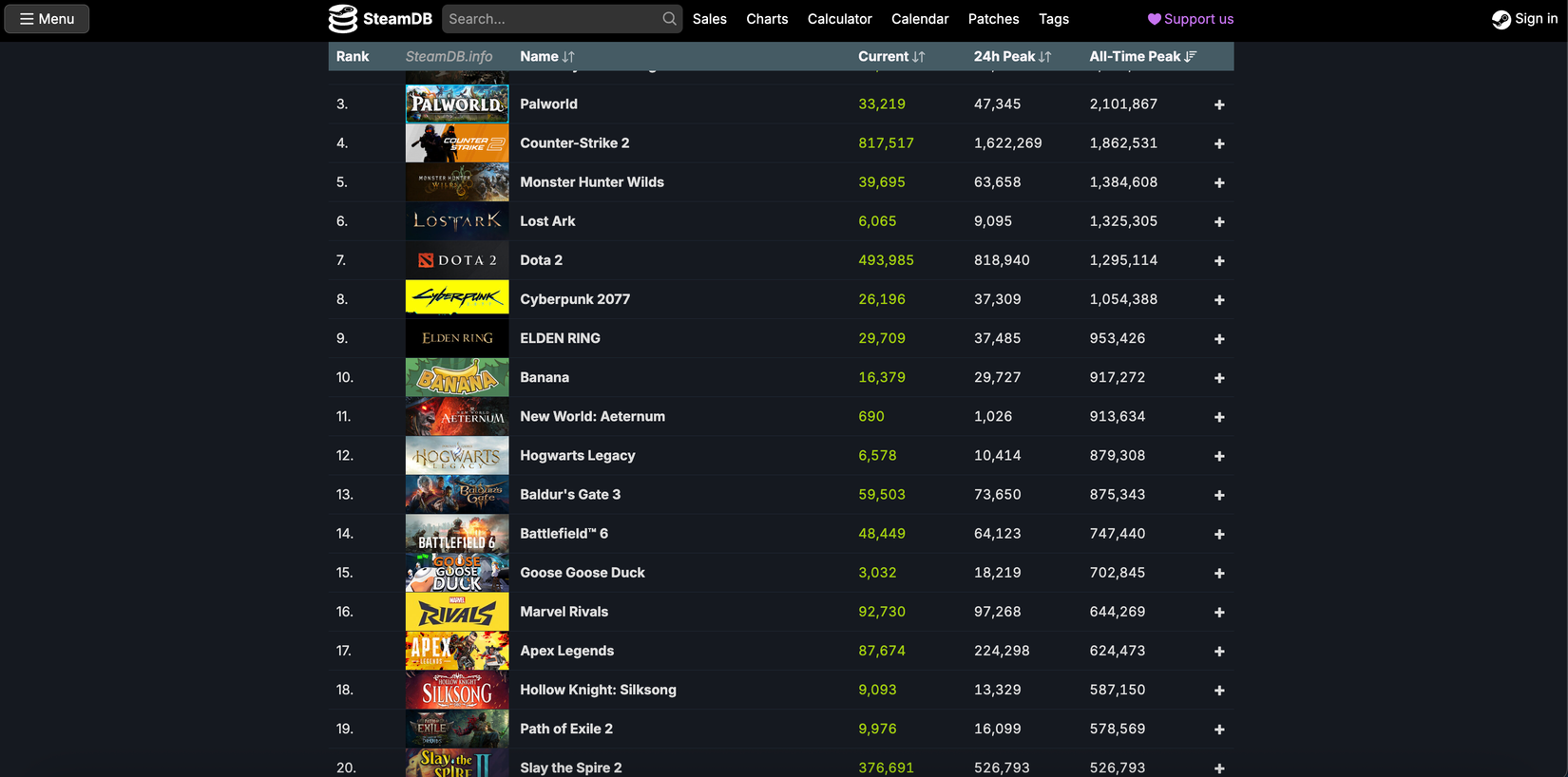
Task: Open the Cyberpunk 2077 yellow thumbnail
Action: pyautogui.click(x=457, y=298)
